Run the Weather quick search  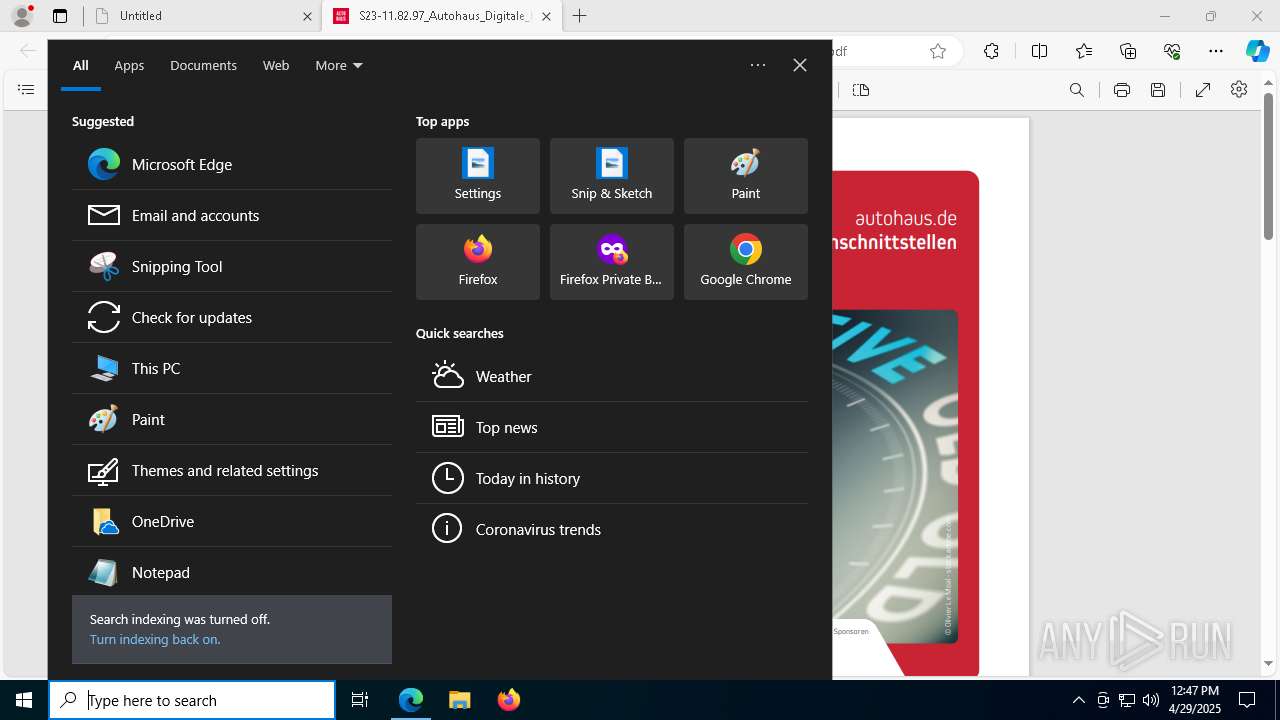[x=612, y=376]
